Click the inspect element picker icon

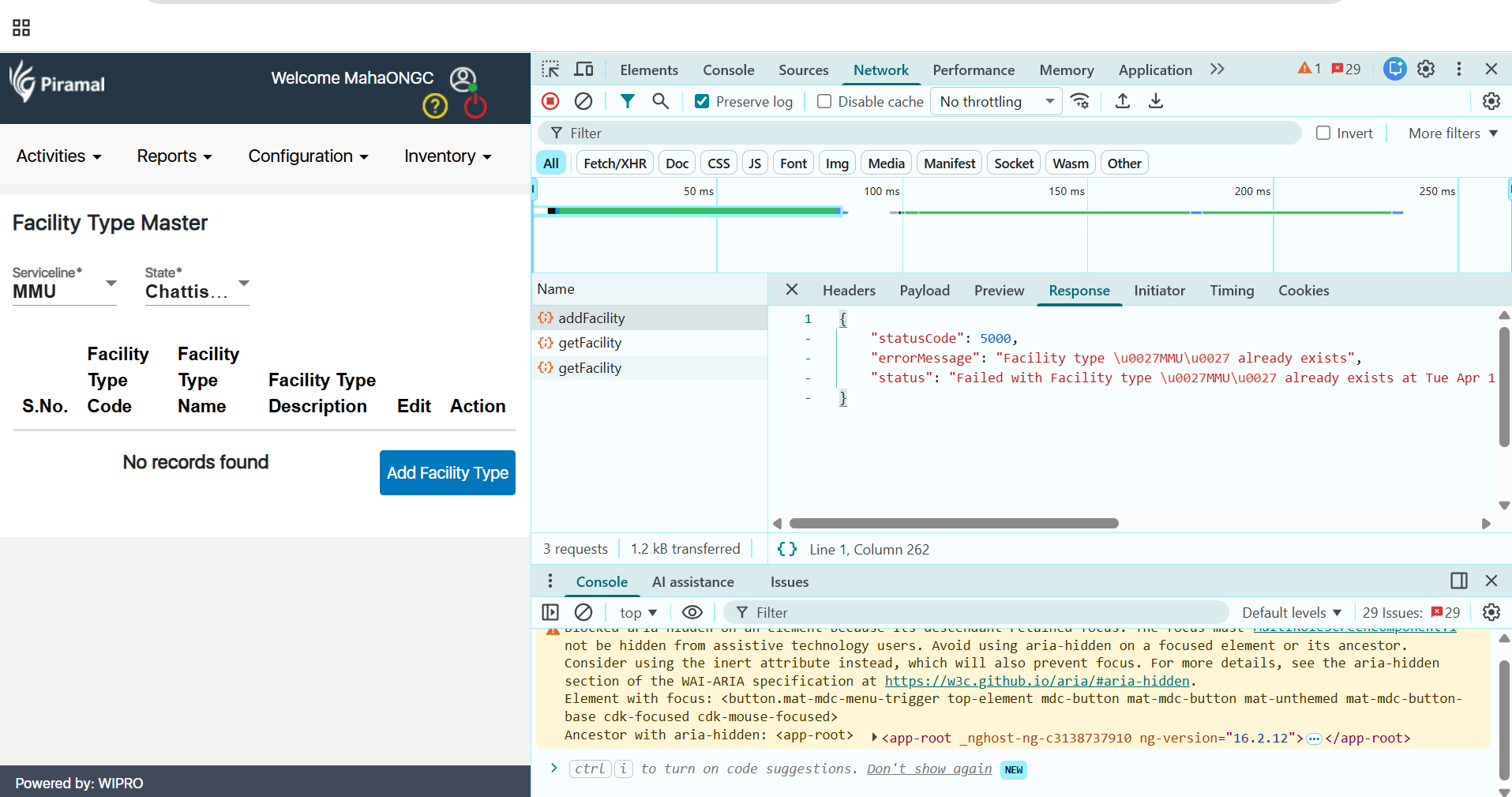[550, 70]
